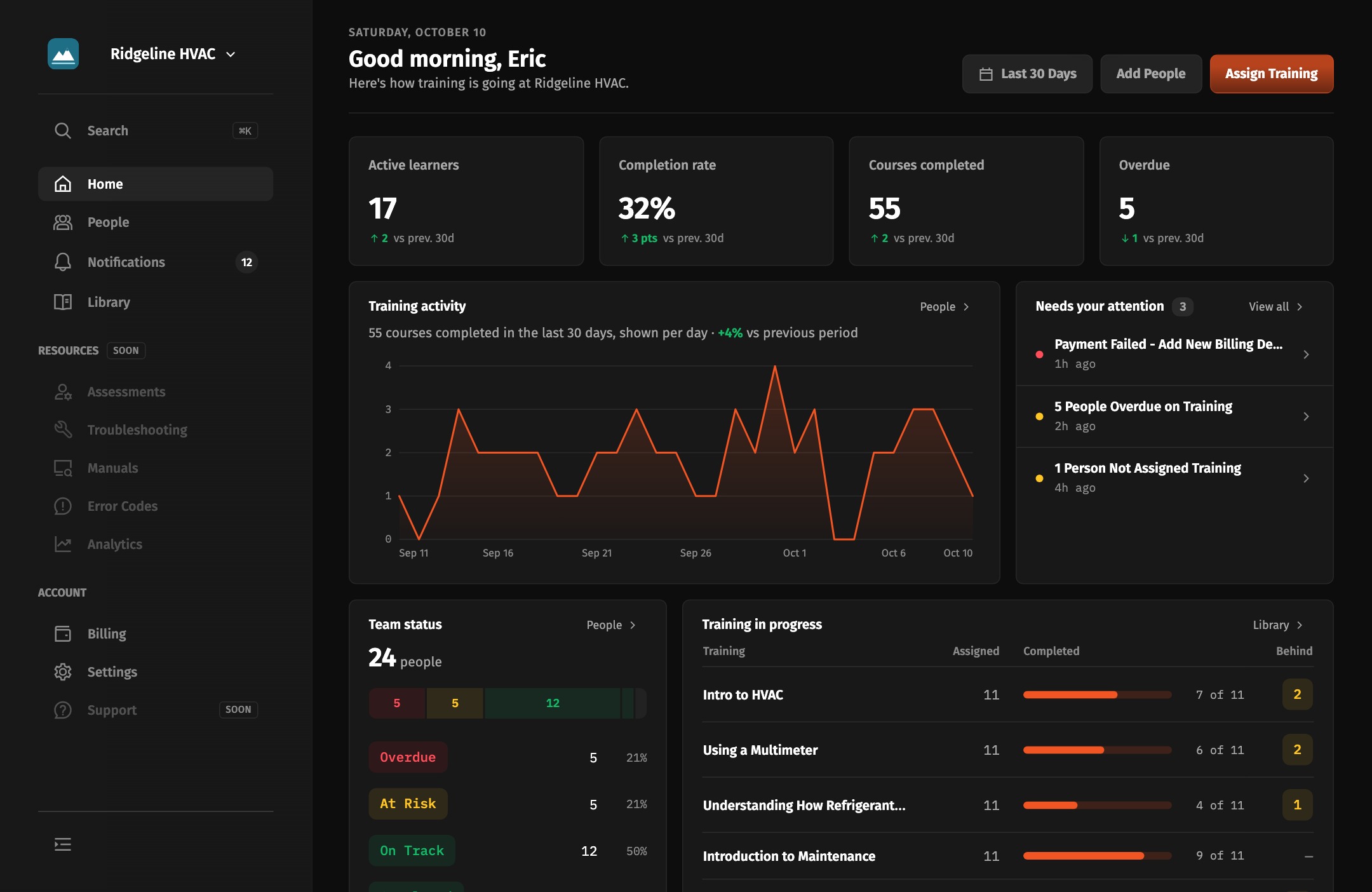Click the People group icon in sidebar

tap(63, 222)
